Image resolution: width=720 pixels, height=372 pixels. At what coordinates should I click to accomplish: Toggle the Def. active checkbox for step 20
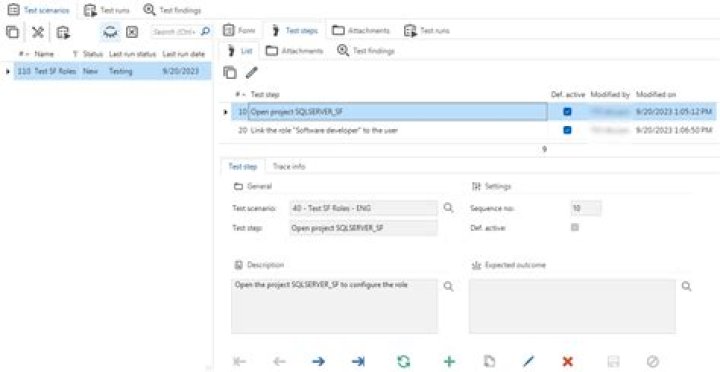pos(568,130)
